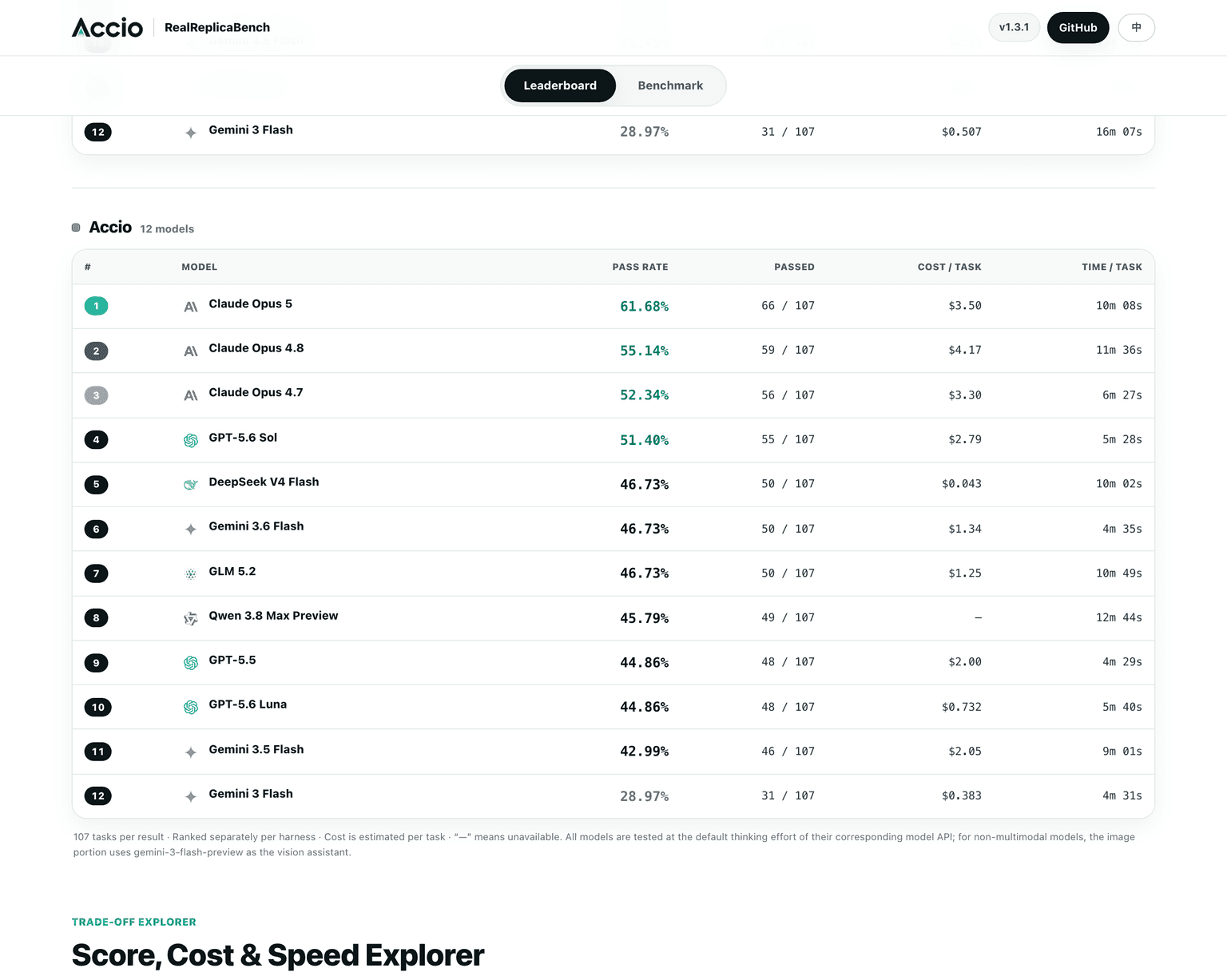1227x980 pixels.
Task: Select the GPT-5.6 Luna model name
Action: click(248, 704)
